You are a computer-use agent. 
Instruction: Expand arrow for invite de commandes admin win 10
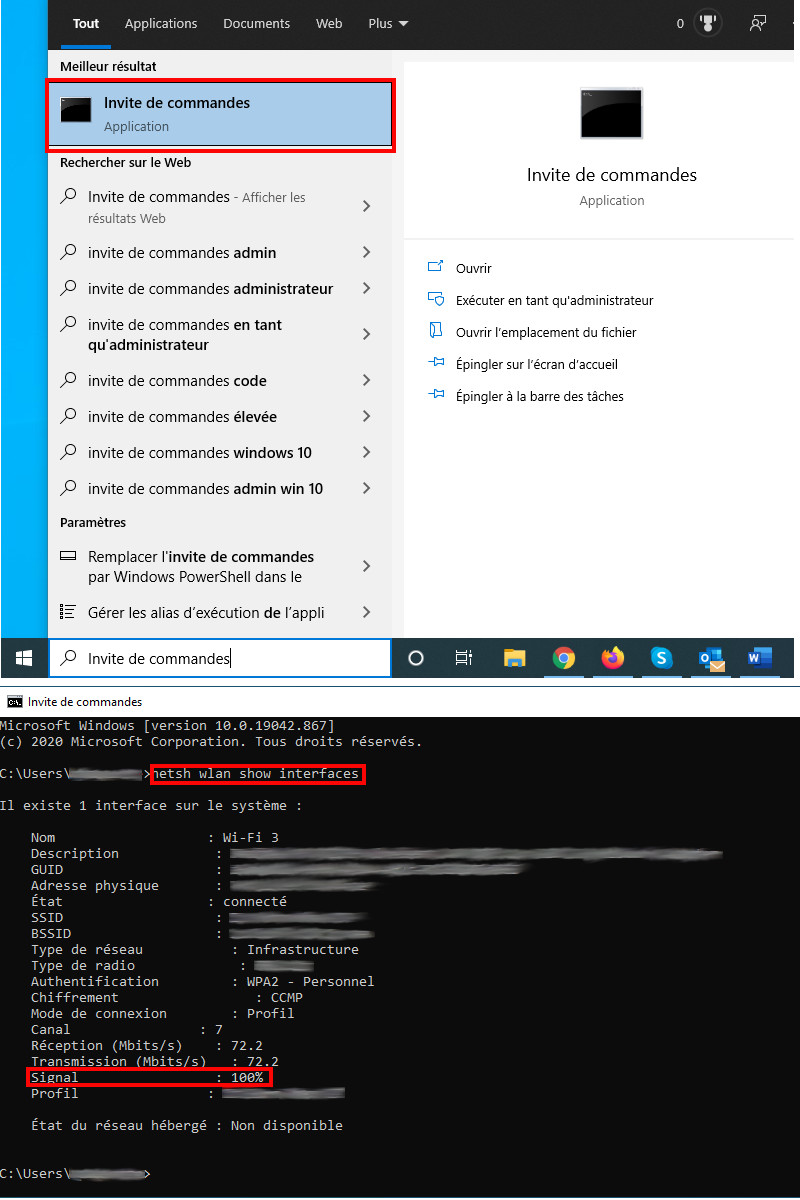366,488
